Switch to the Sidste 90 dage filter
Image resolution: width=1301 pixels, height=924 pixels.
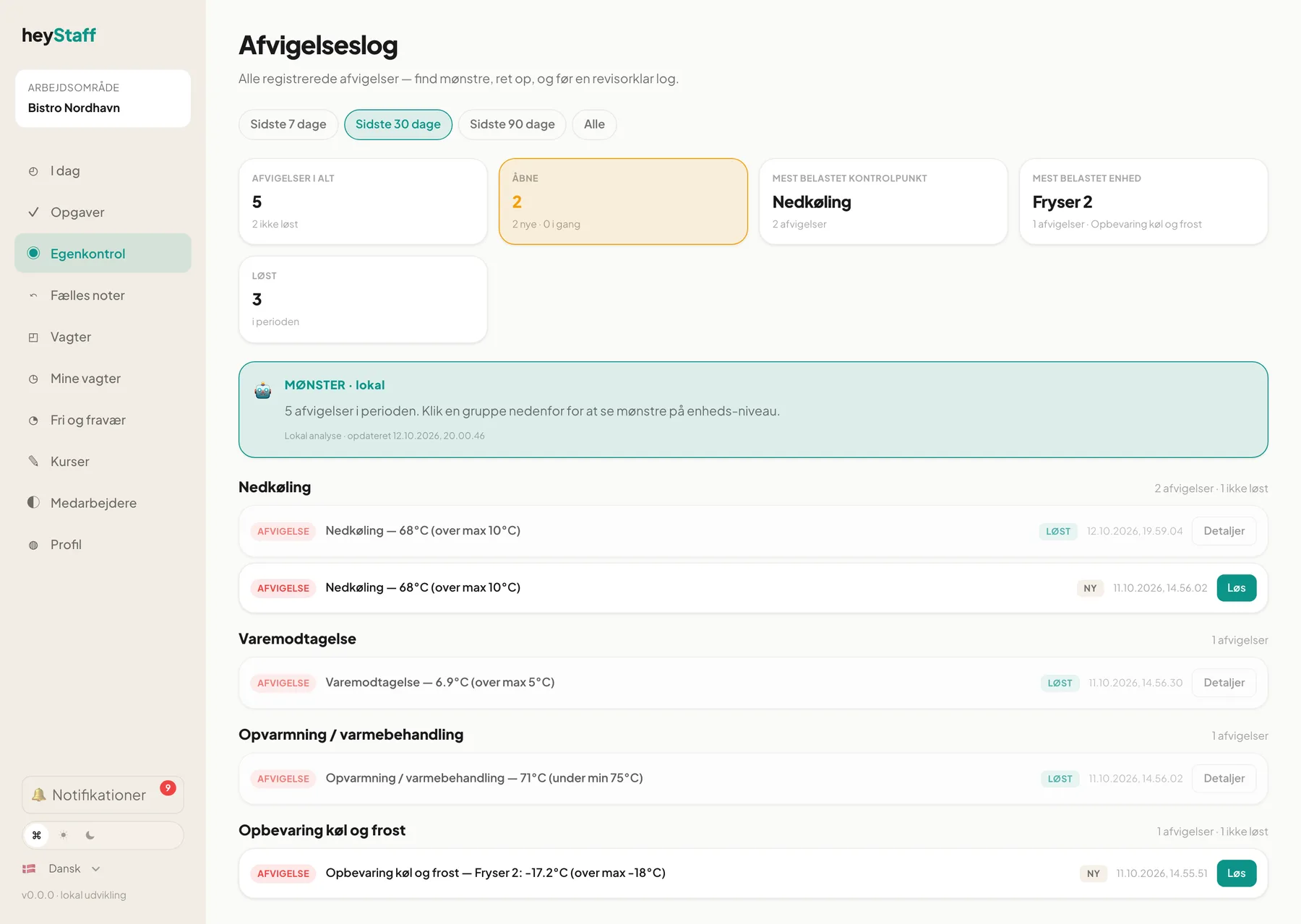click(512, 124)
